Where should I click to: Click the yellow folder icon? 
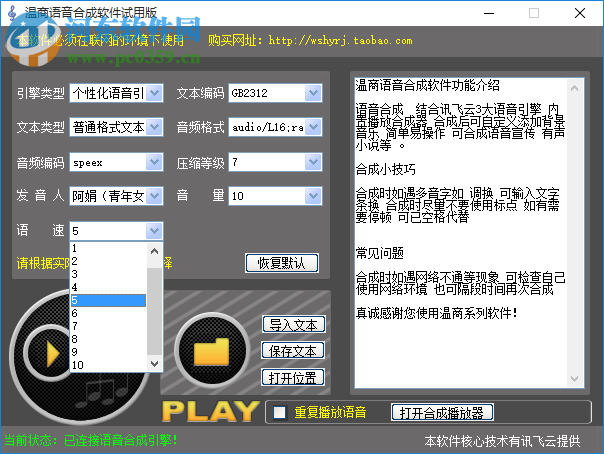(211, 351)
